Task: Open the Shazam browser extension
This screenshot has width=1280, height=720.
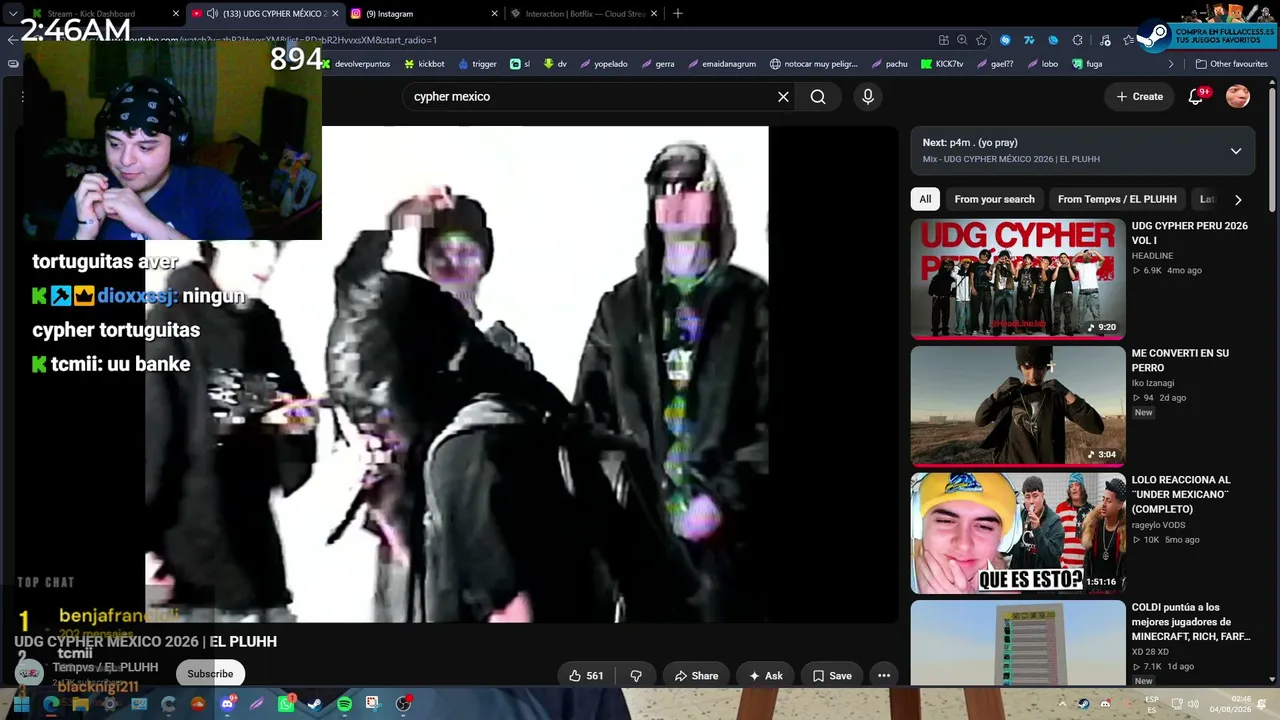Action: (1005, 40)
